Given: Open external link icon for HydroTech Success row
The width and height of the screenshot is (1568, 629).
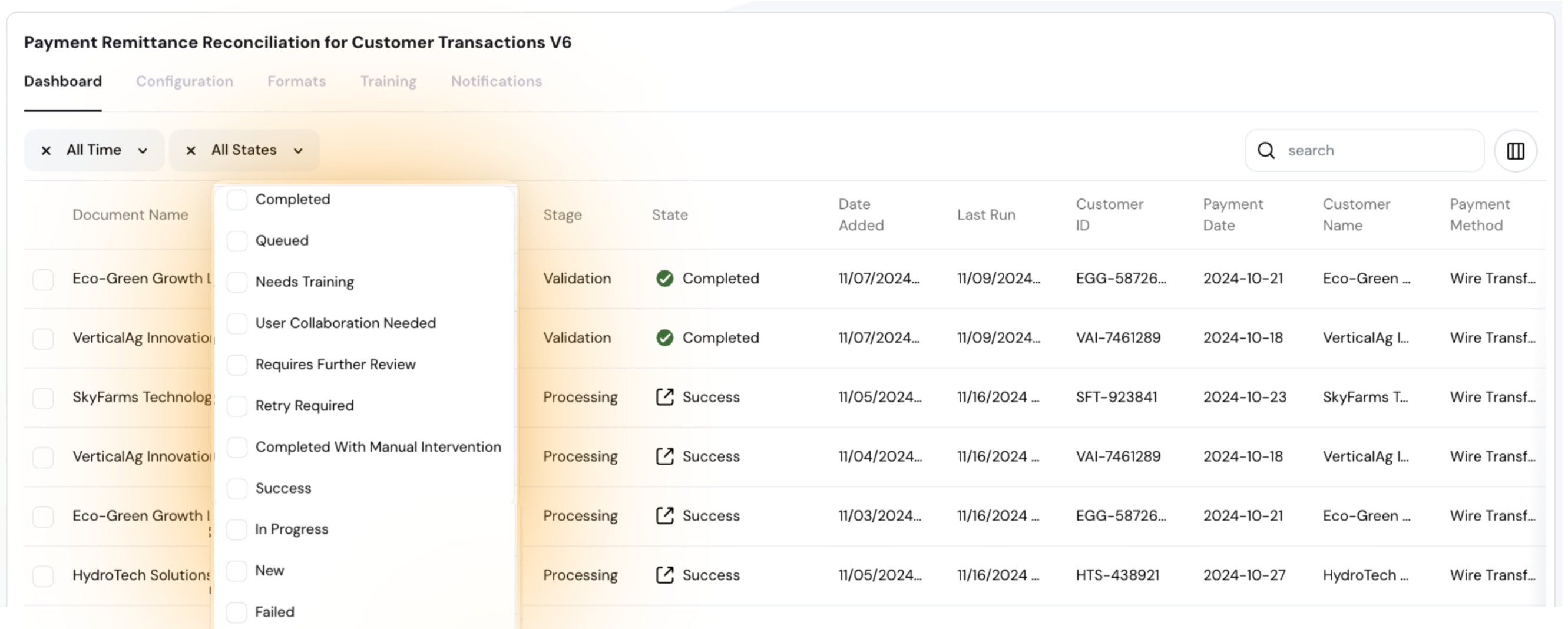Looking at the screenshot, I should 664,575.
